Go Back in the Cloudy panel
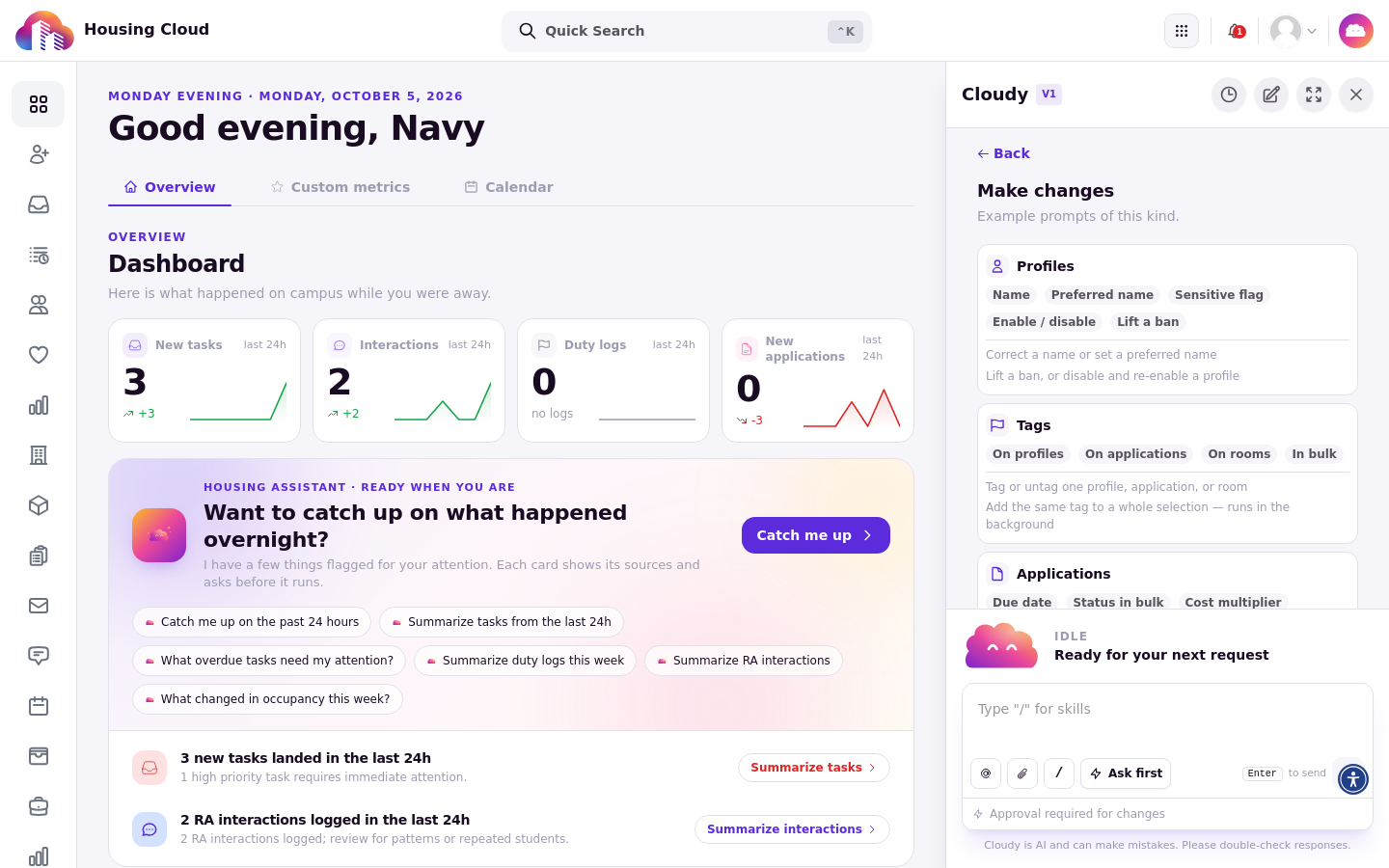The height and width of the screenshot is (868, 1389). coord(1003,153)
